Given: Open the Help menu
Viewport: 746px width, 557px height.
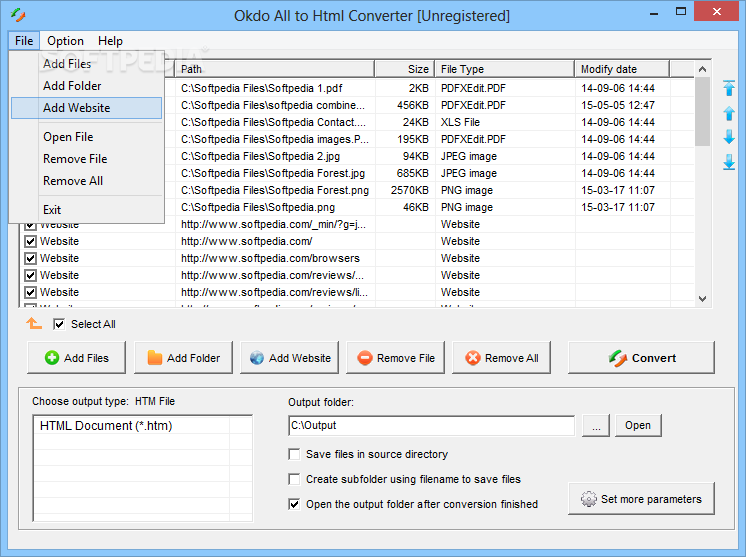Looking at the screenshot, I should (x=110, y=41).
